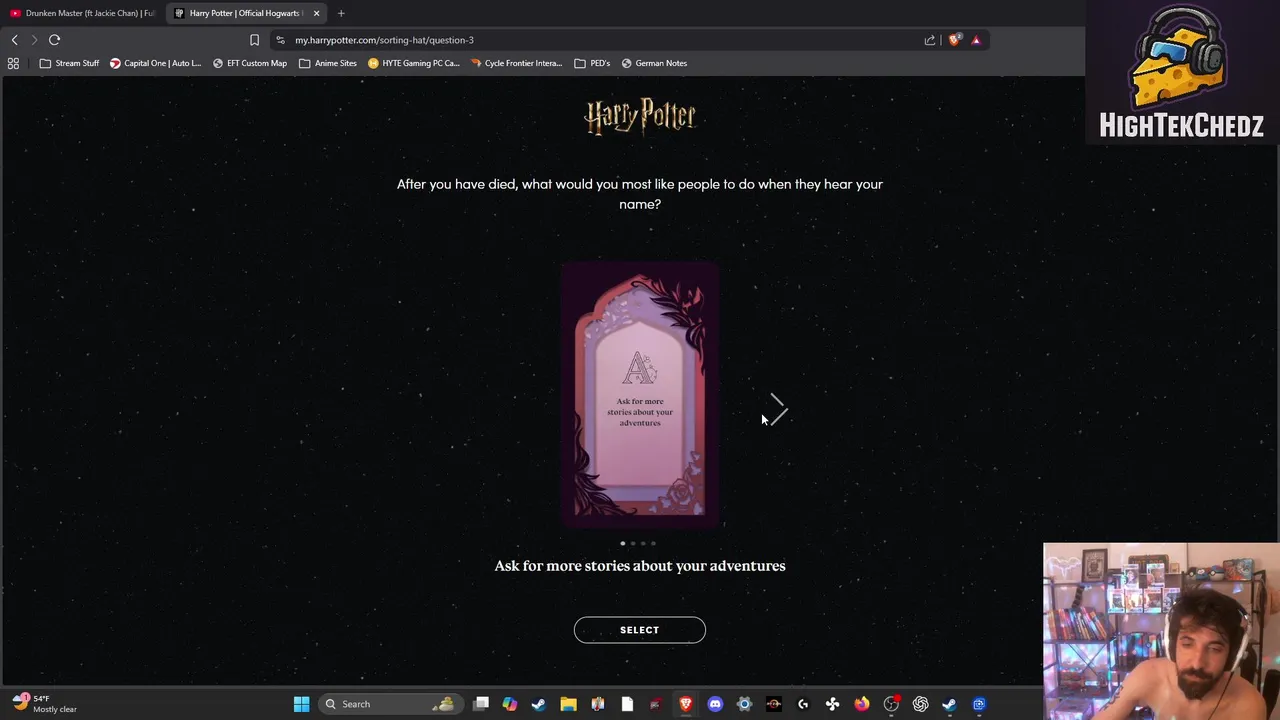Open Task View in the taskbar
The height and width of the screenshot is (720, 1280).
481,704
